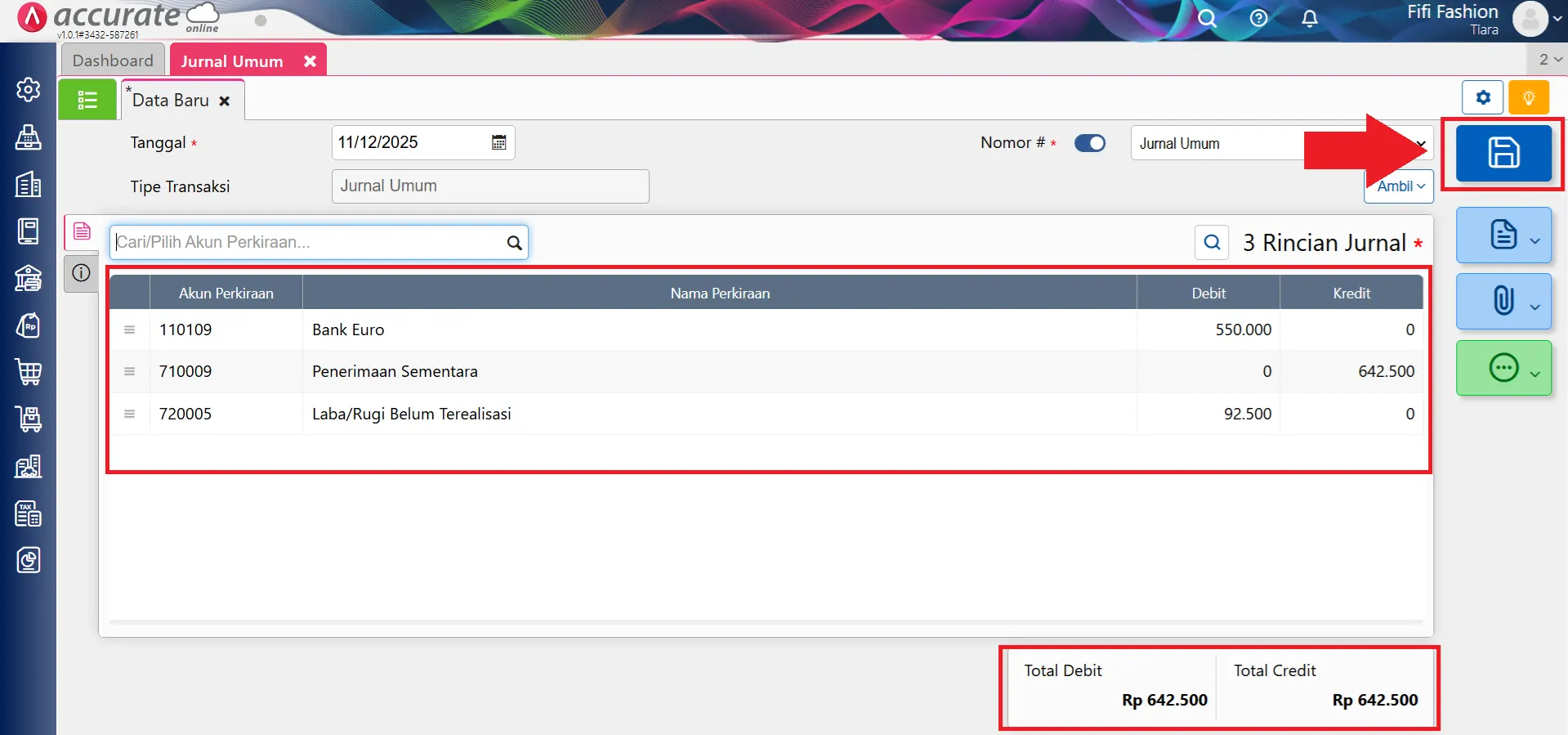This screenshot has width=1568, height=735.
Task: Click the search magnifier in top header
Action: 1207,19
